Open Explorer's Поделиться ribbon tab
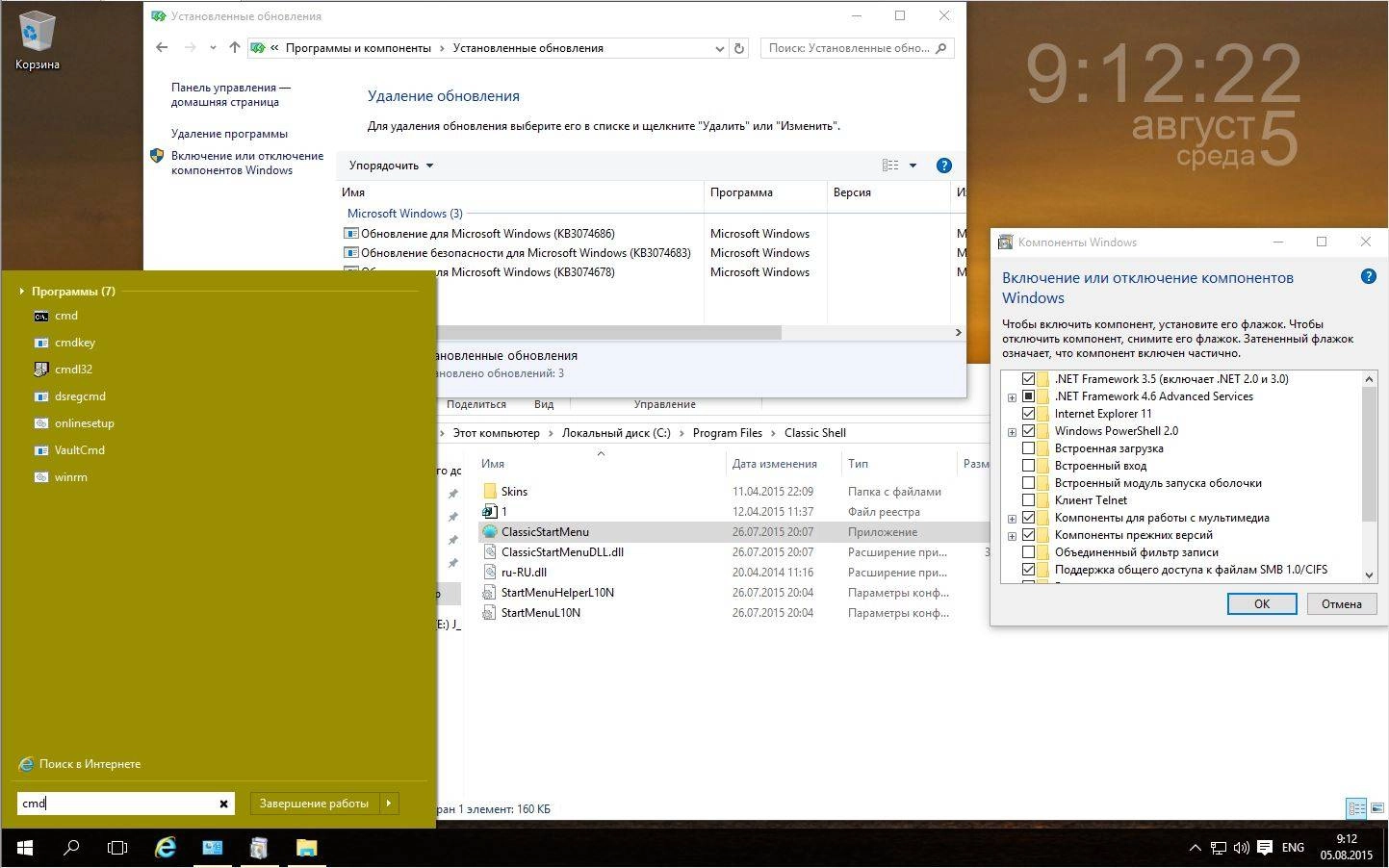Screen dimensions: 1389x868 click(476, 404)
